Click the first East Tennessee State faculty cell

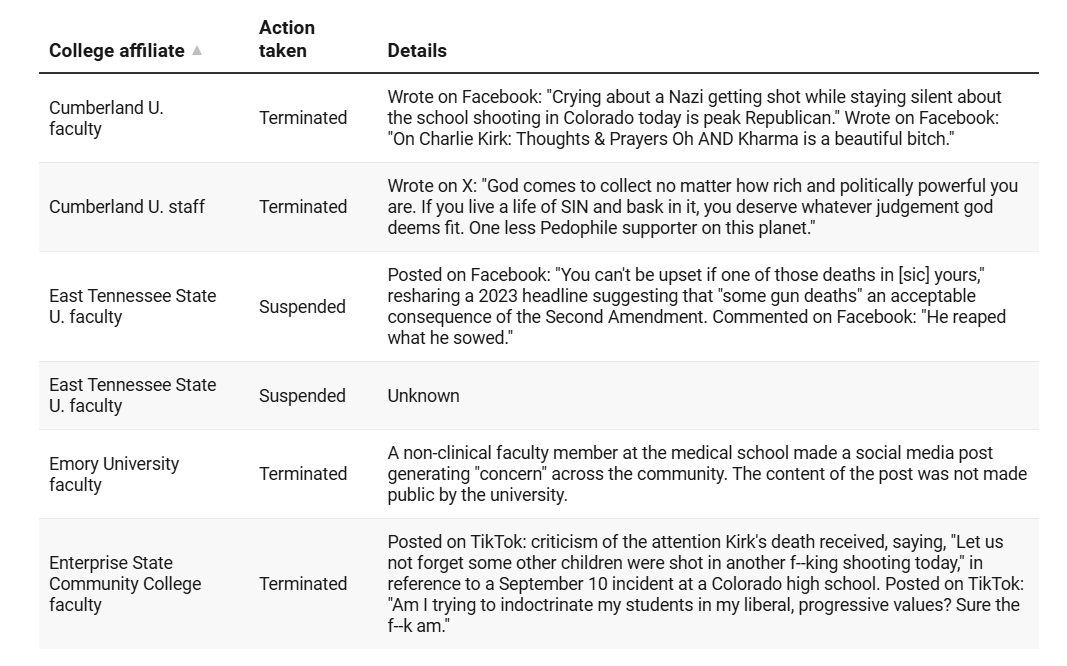[x=133, y=306]
